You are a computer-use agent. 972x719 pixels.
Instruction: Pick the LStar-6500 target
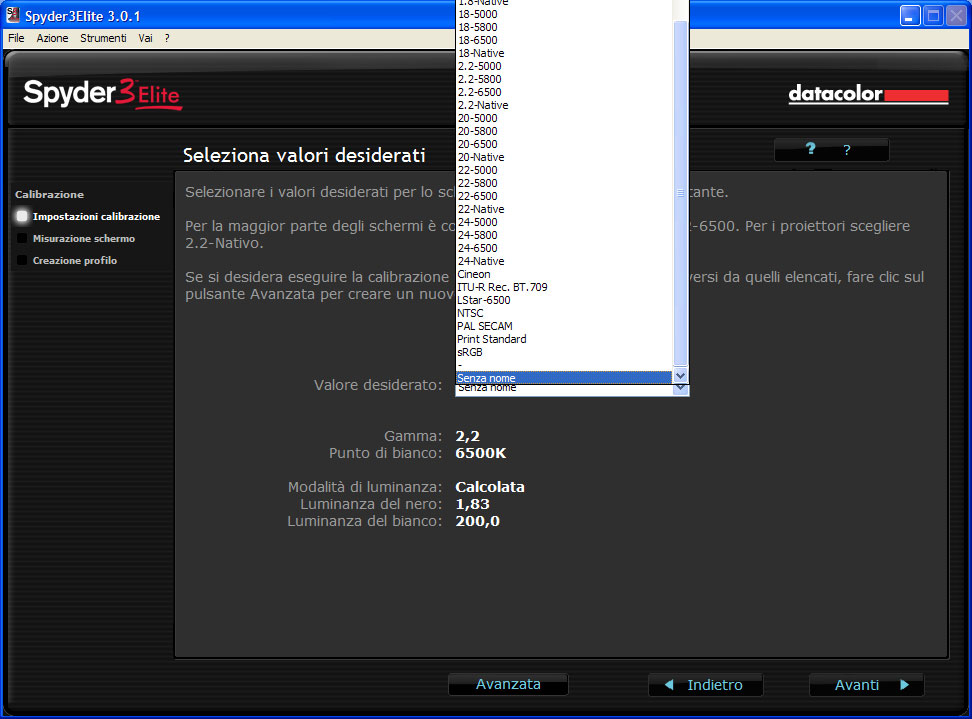click(564, 301)
